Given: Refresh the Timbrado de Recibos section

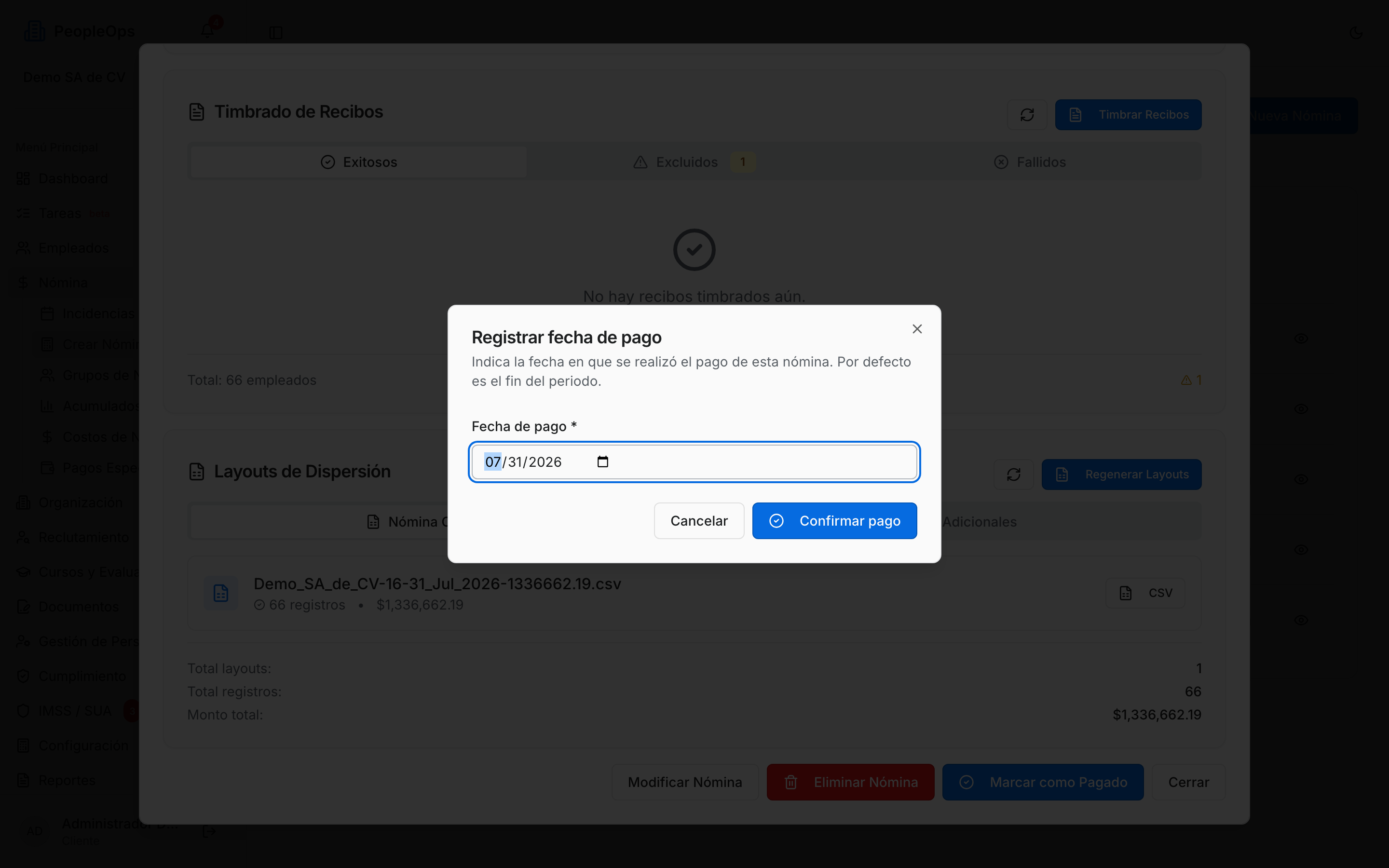Looking at the screenshot, I should coord(1027,115).
